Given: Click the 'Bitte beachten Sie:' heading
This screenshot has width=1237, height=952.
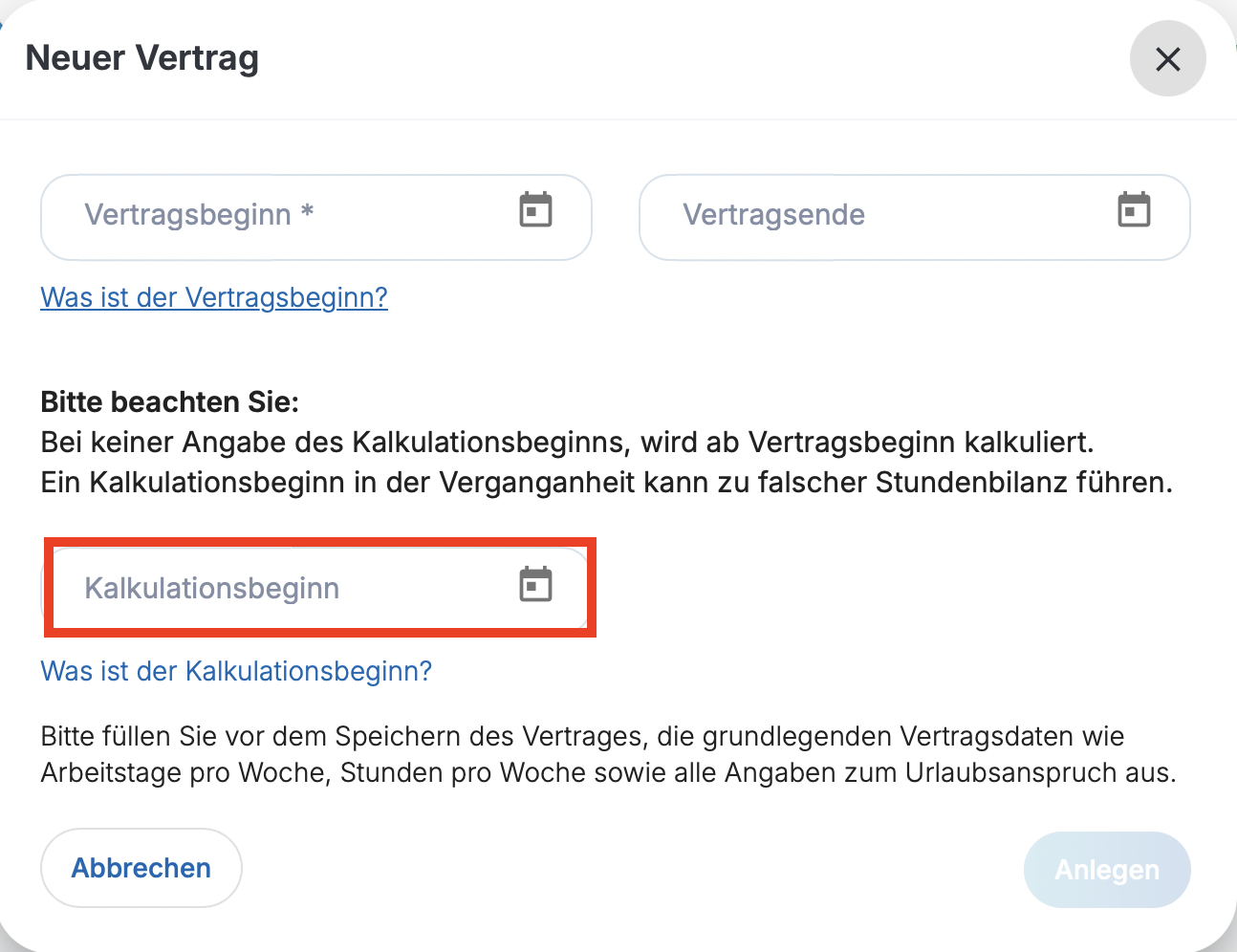Looking at the screenshot, I should [x=170, y=401].
